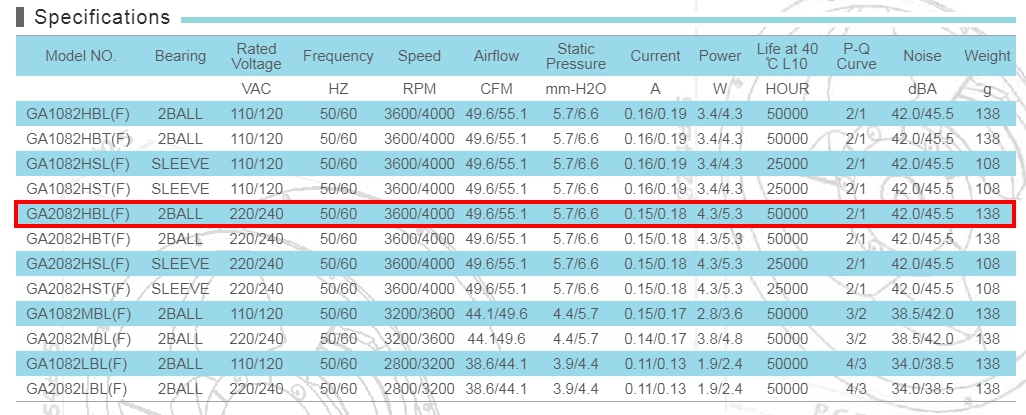Select the Speed column header

(x=419, y=56)
